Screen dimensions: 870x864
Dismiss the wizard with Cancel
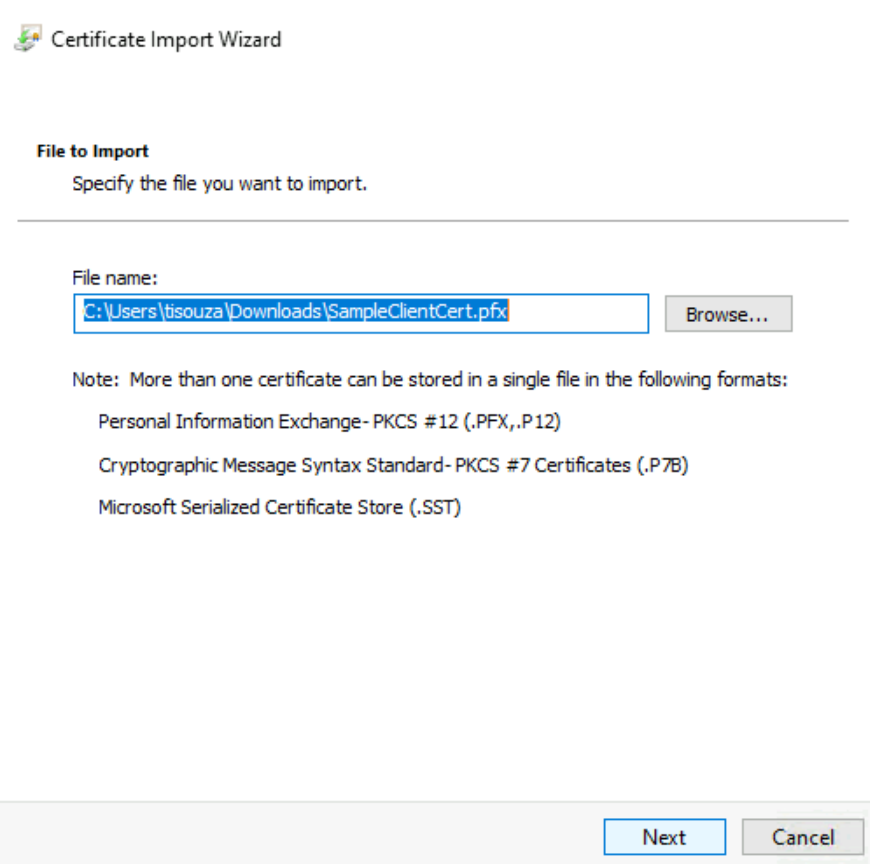[802, 837]
